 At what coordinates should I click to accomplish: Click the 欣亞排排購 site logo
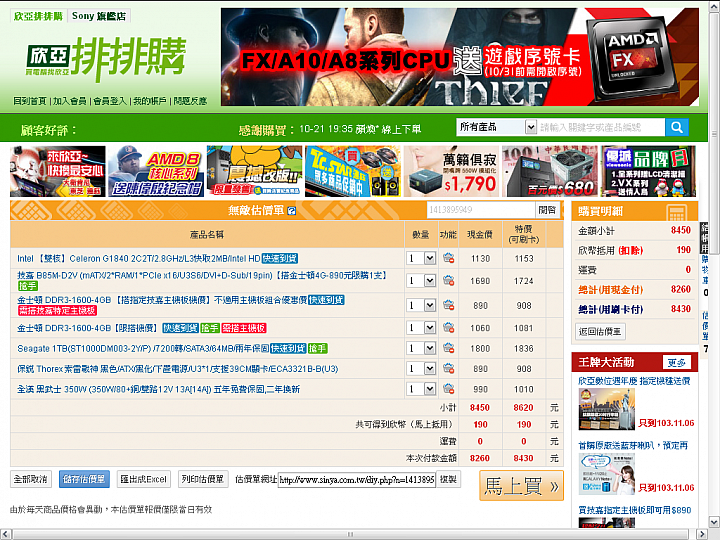click(106, 58)
